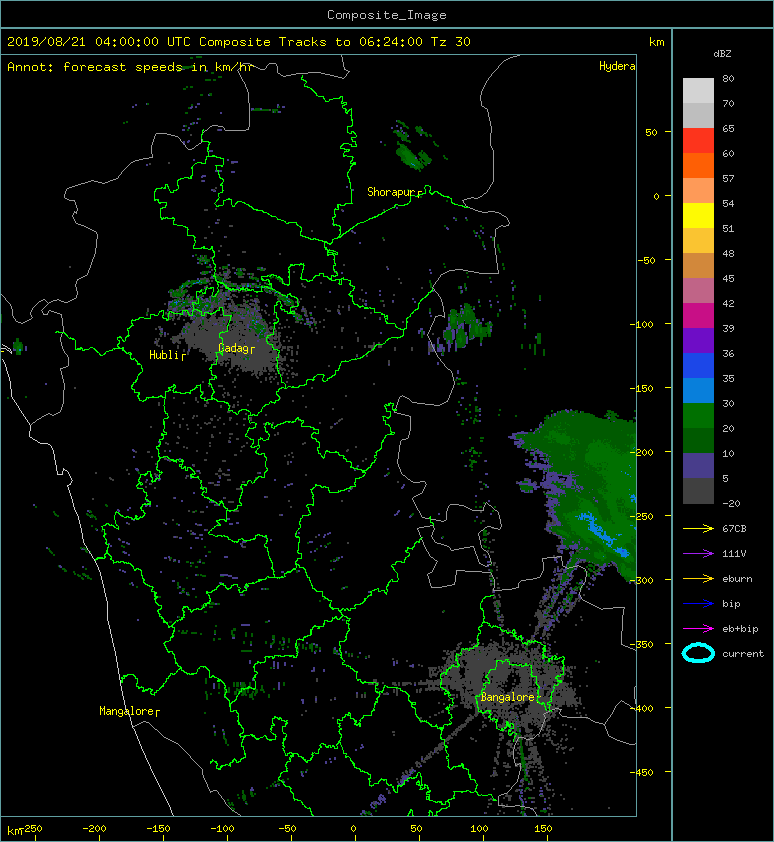Click the '50' tick on vertical axis
The image size is (774, 842).
pos(651,133)
